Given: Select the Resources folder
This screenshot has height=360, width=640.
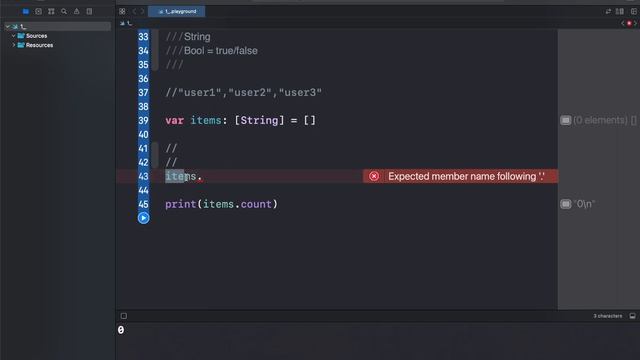Looking at the screenshot, I should pos(35,45).
